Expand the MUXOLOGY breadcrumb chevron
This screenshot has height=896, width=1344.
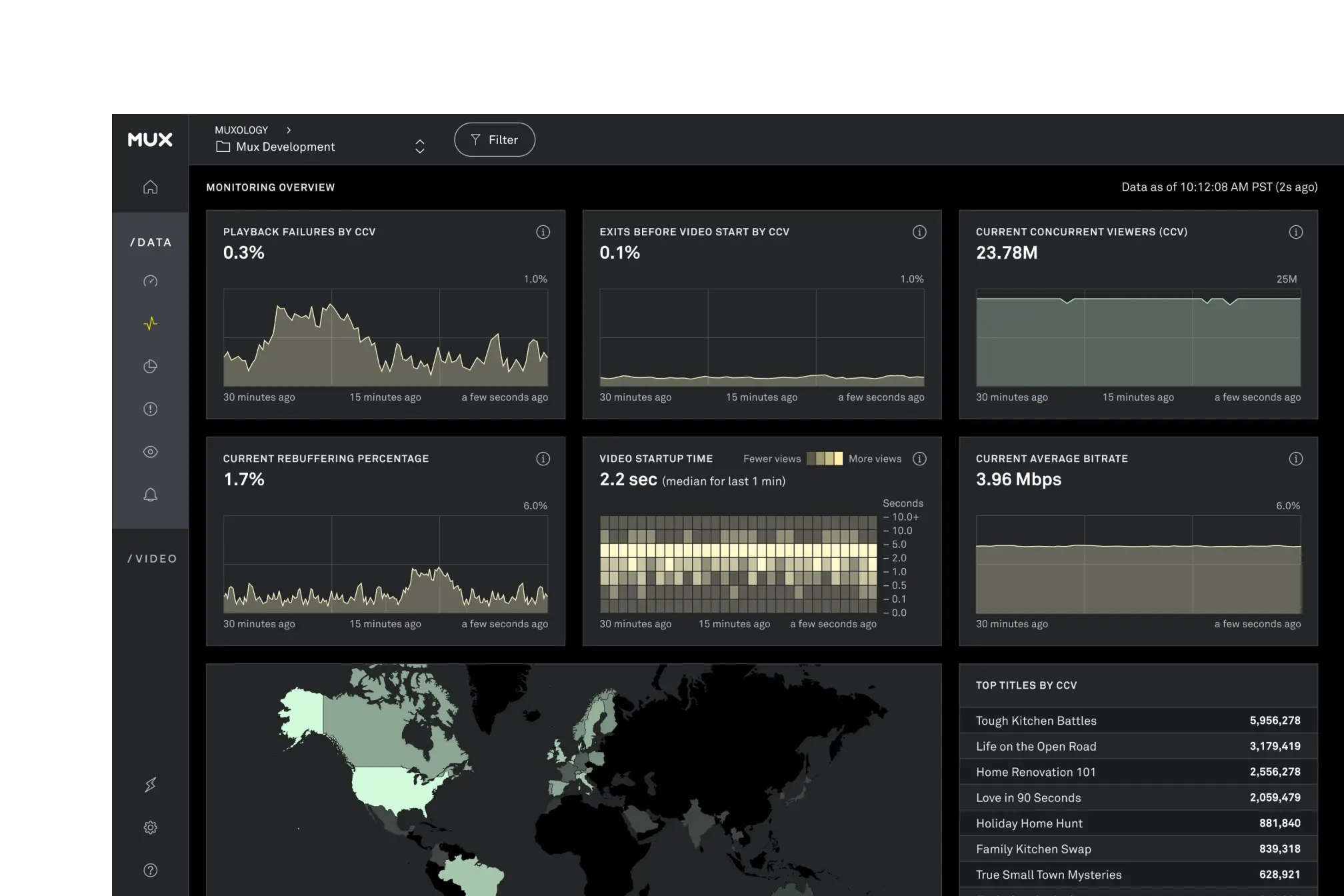tap(289, 130)
